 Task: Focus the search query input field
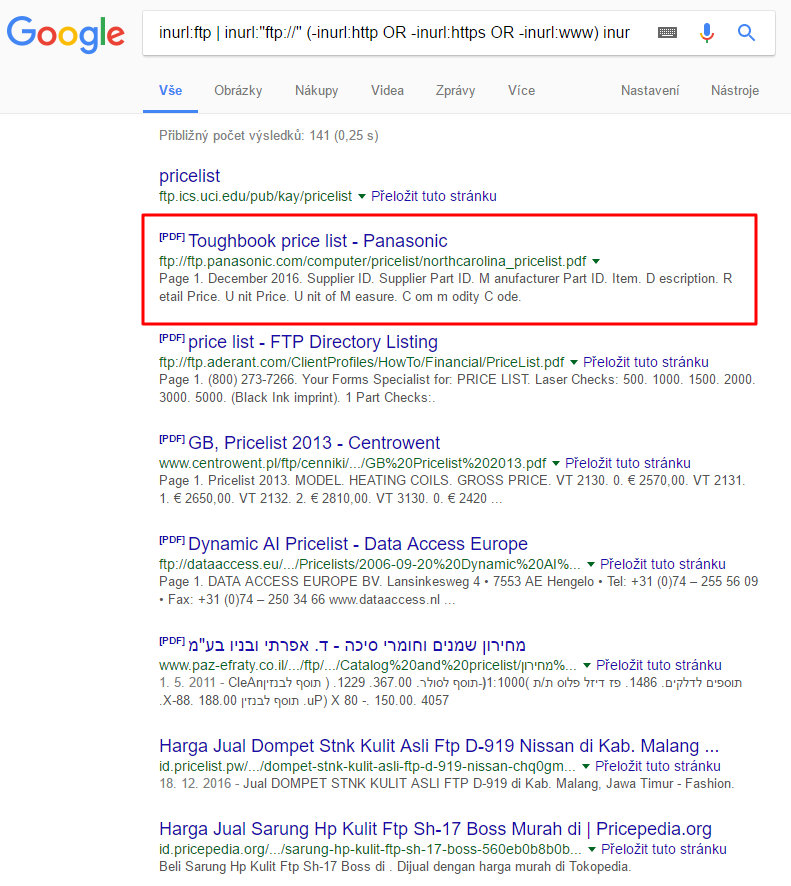coord(394,33)
